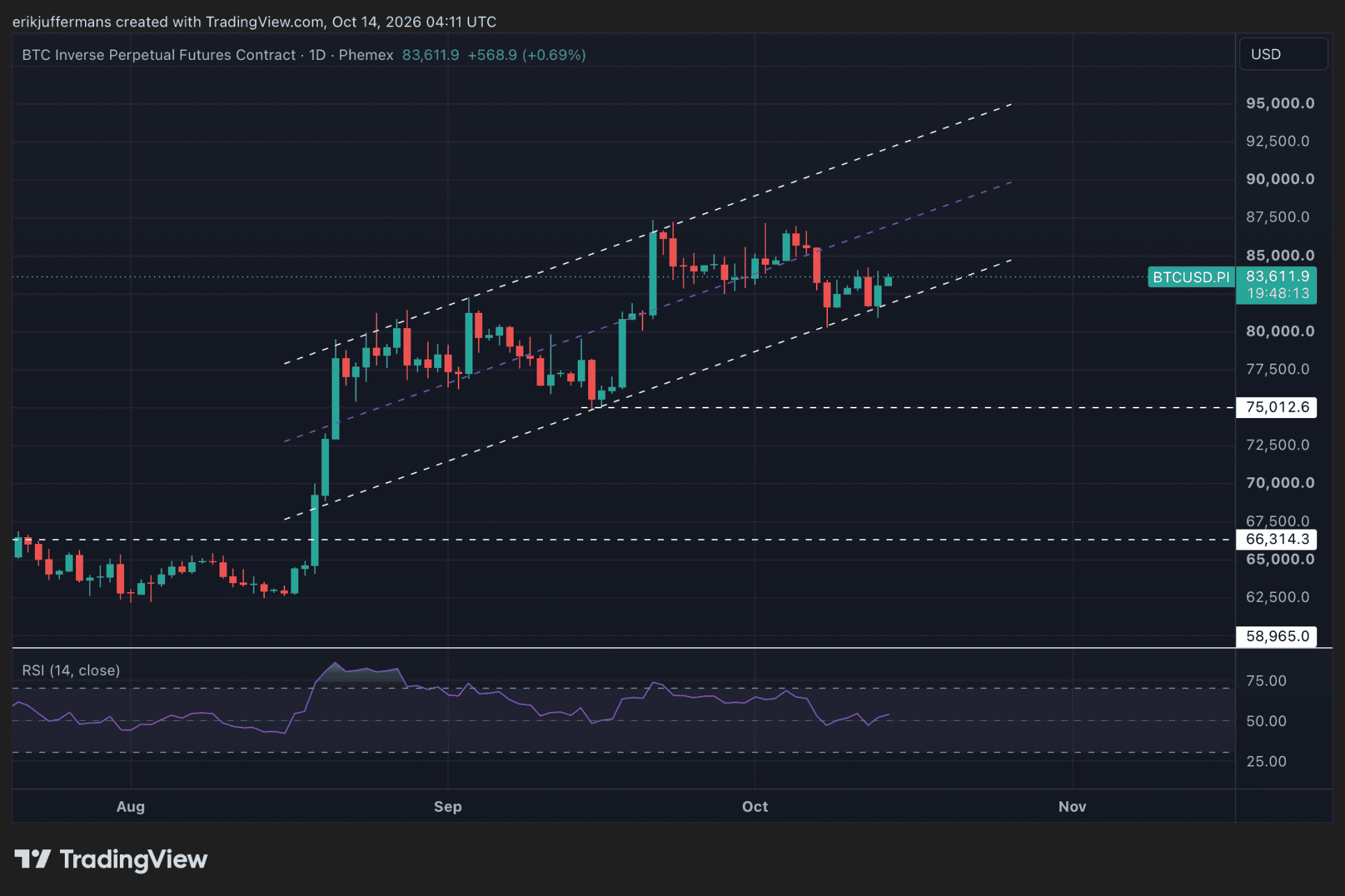Open the USD currency selector

point(1283,54)
